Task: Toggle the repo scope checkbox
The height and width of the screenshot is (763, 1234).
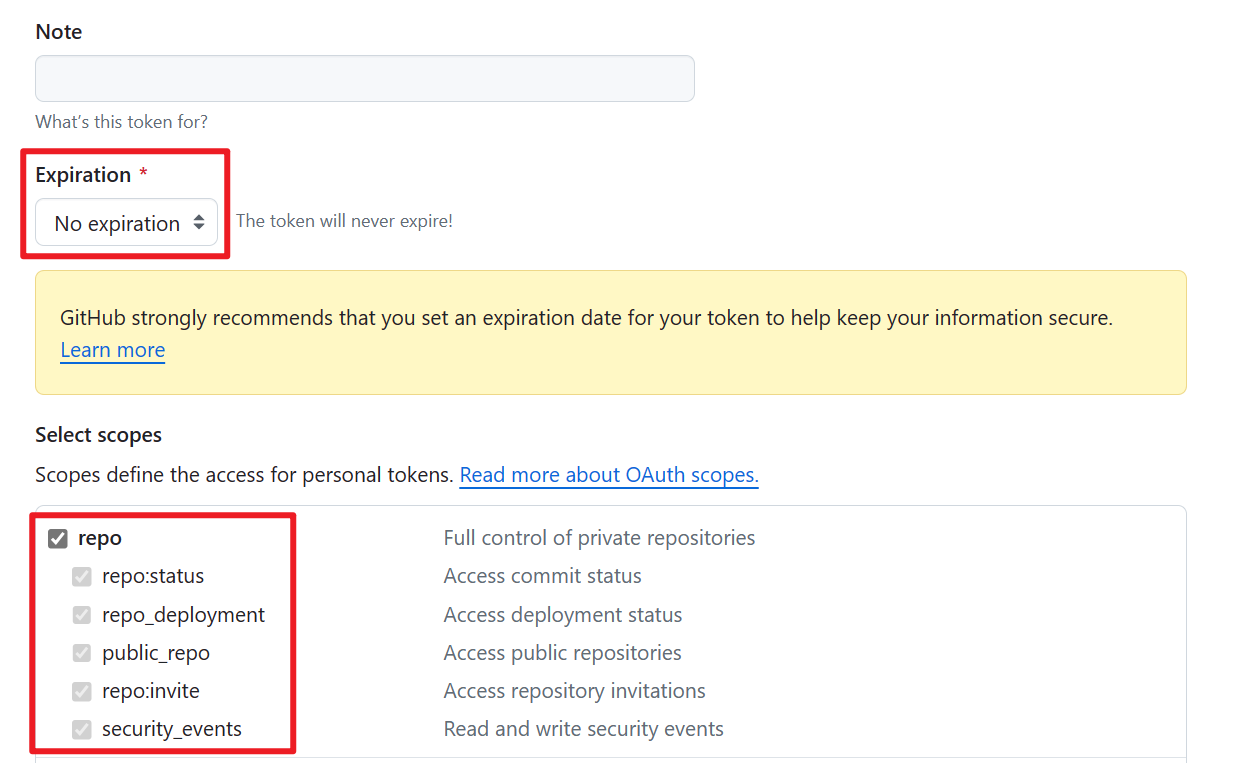Action: pyautogui.click(x=58, y=538)
